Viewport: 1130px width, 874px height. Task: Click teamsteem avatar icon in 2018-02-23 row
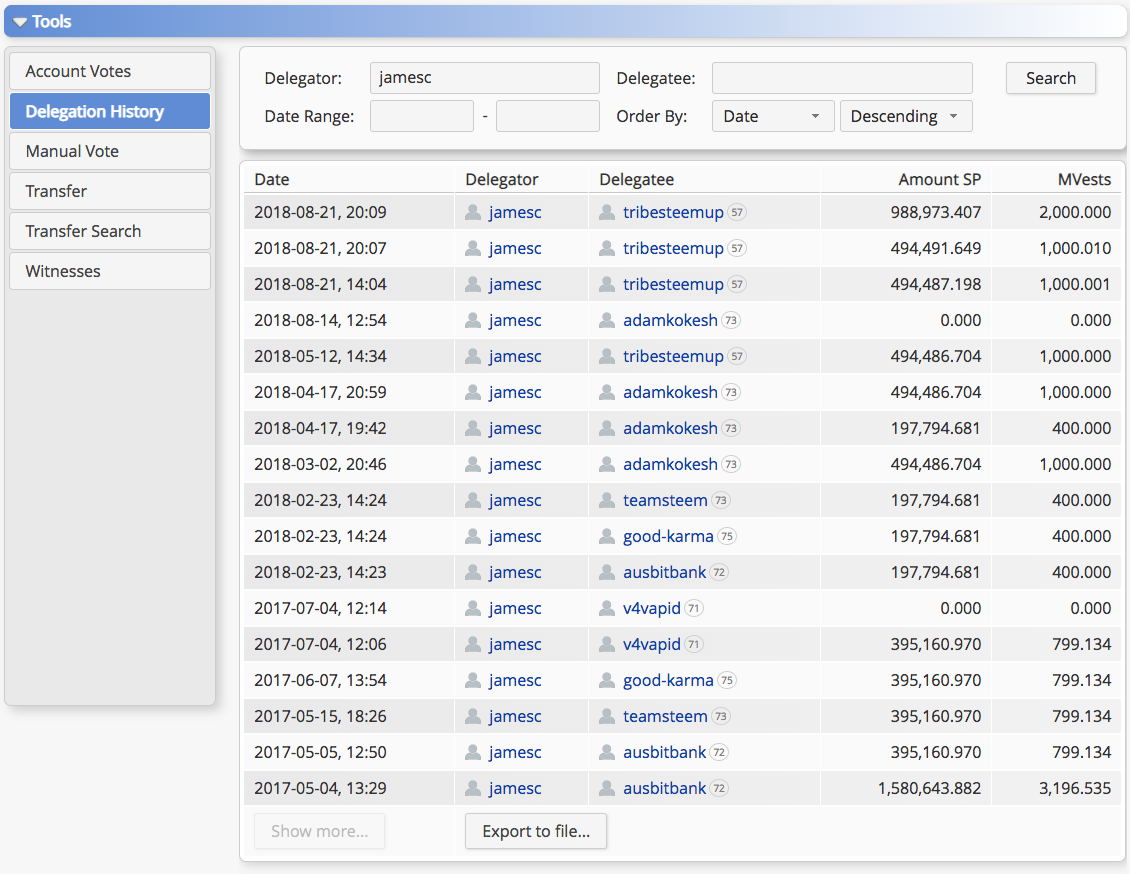(x=607, y=500)
